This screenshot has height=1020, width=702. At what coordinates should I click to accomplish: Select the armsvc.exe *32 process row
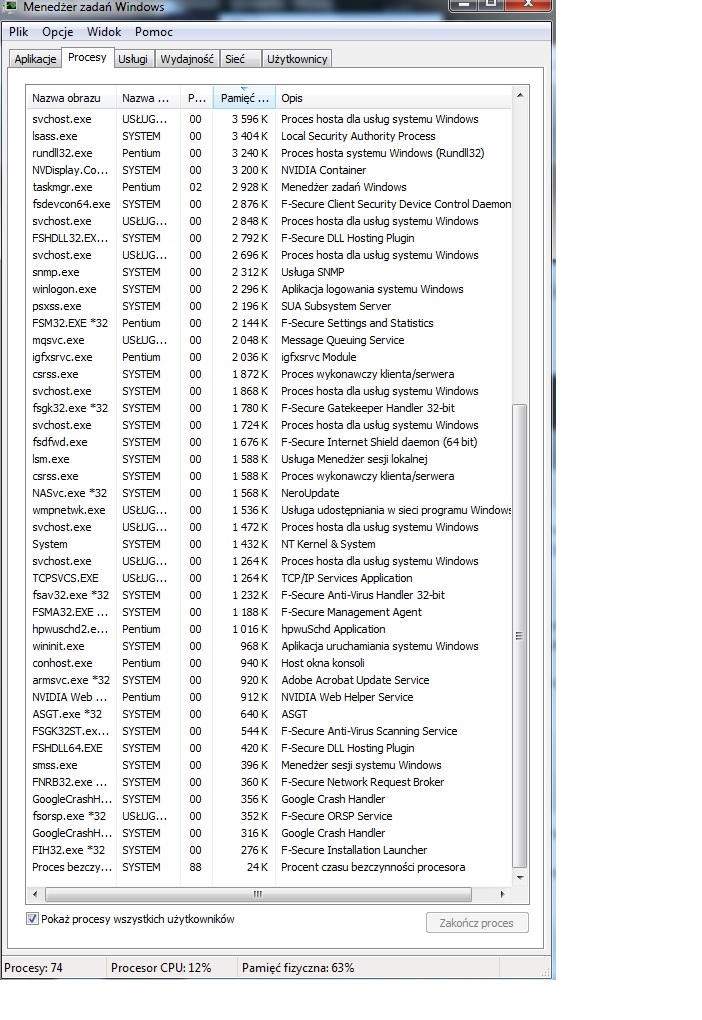(269, 680)
